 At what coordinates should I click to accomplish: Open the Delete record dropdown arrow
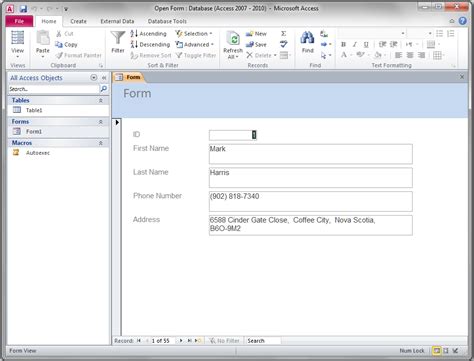[x=275, y=55]
